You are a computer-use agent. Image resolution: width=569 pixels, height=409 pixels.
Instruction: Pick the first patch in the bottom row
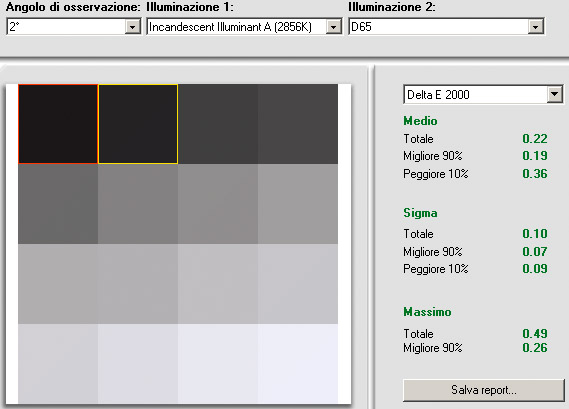pyautogui.click(x=58, y=364)
